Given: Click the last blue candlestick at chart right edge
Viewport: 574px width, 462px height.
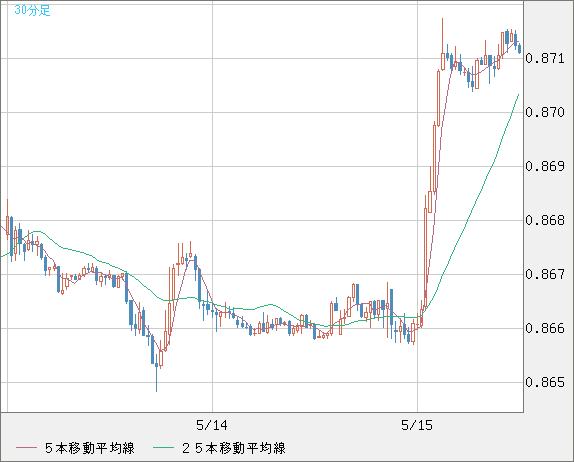Looking at the screenshot, I should (x=519, y=48).
